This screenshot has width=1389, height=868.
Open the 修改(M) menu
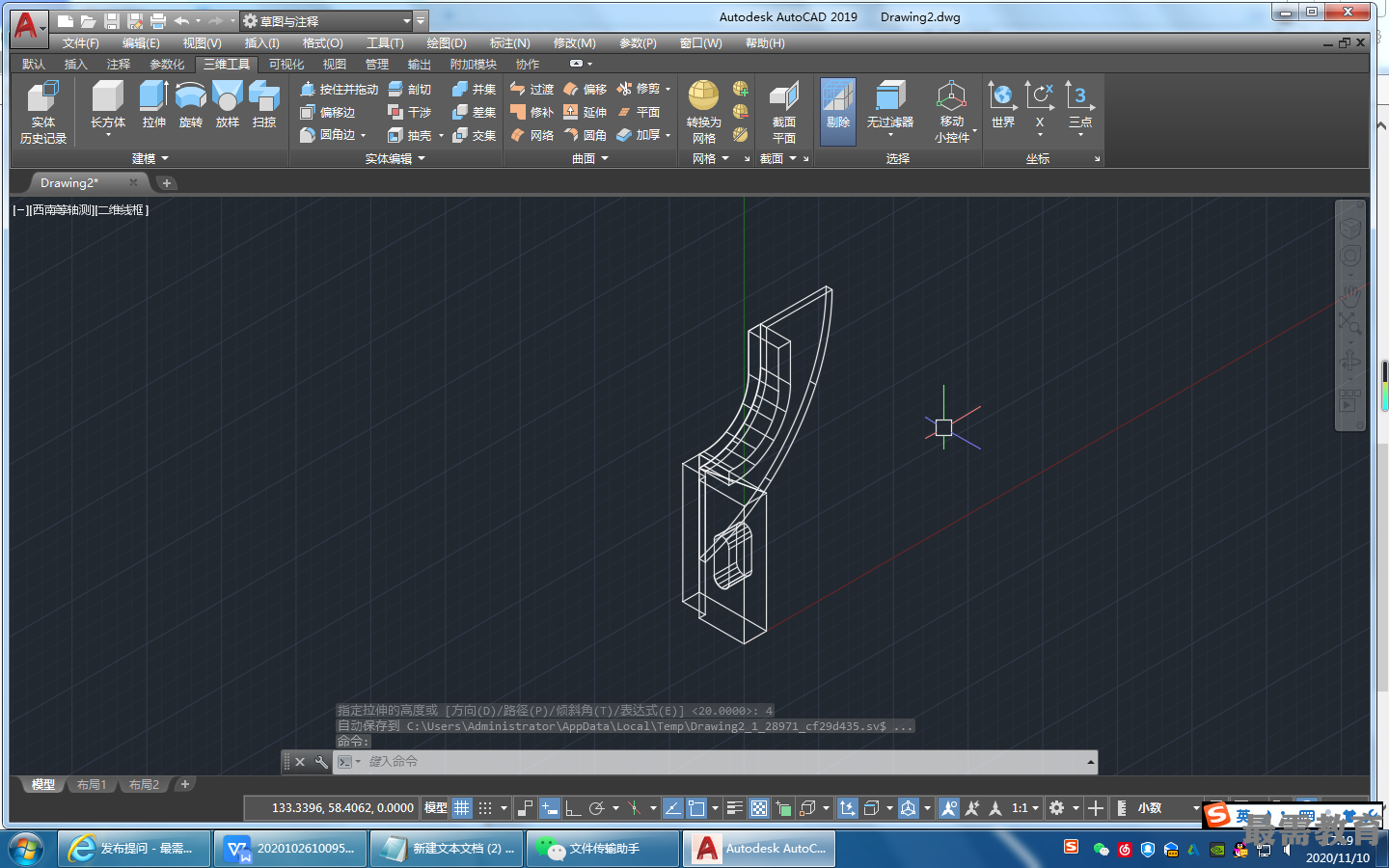(x=575, y=43)
